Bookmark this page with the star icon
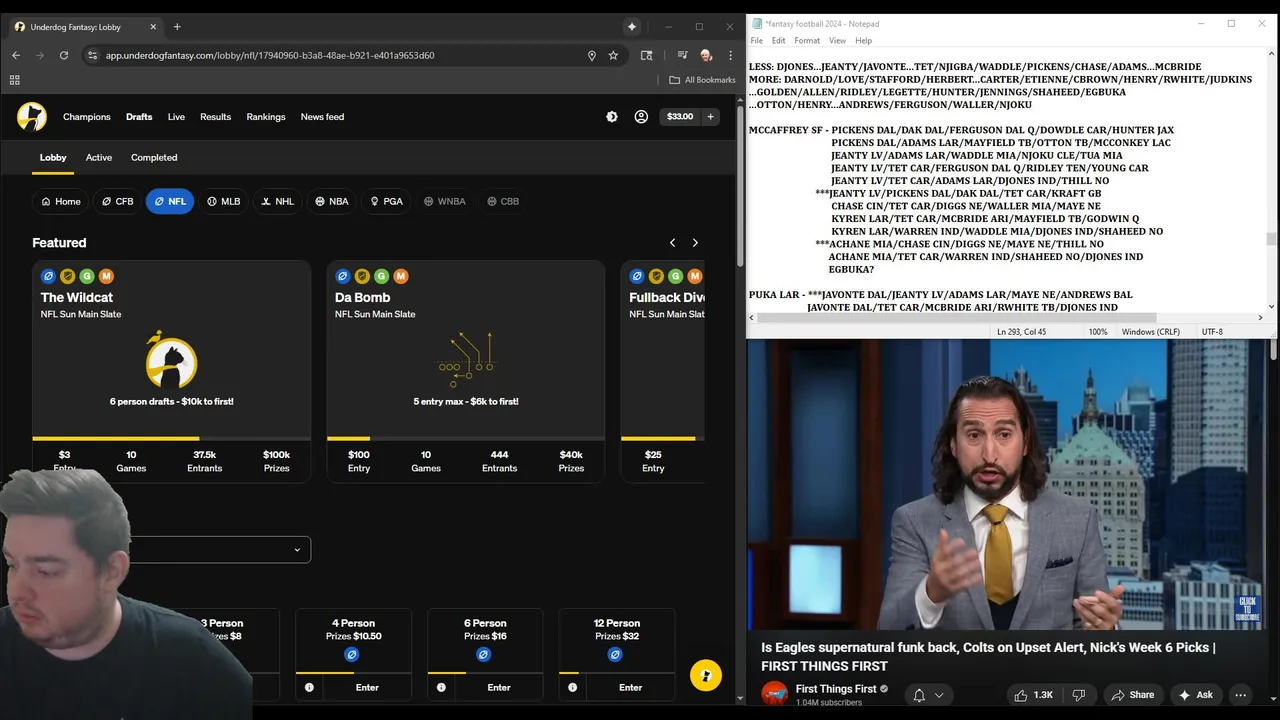 (x=613, y=55)
